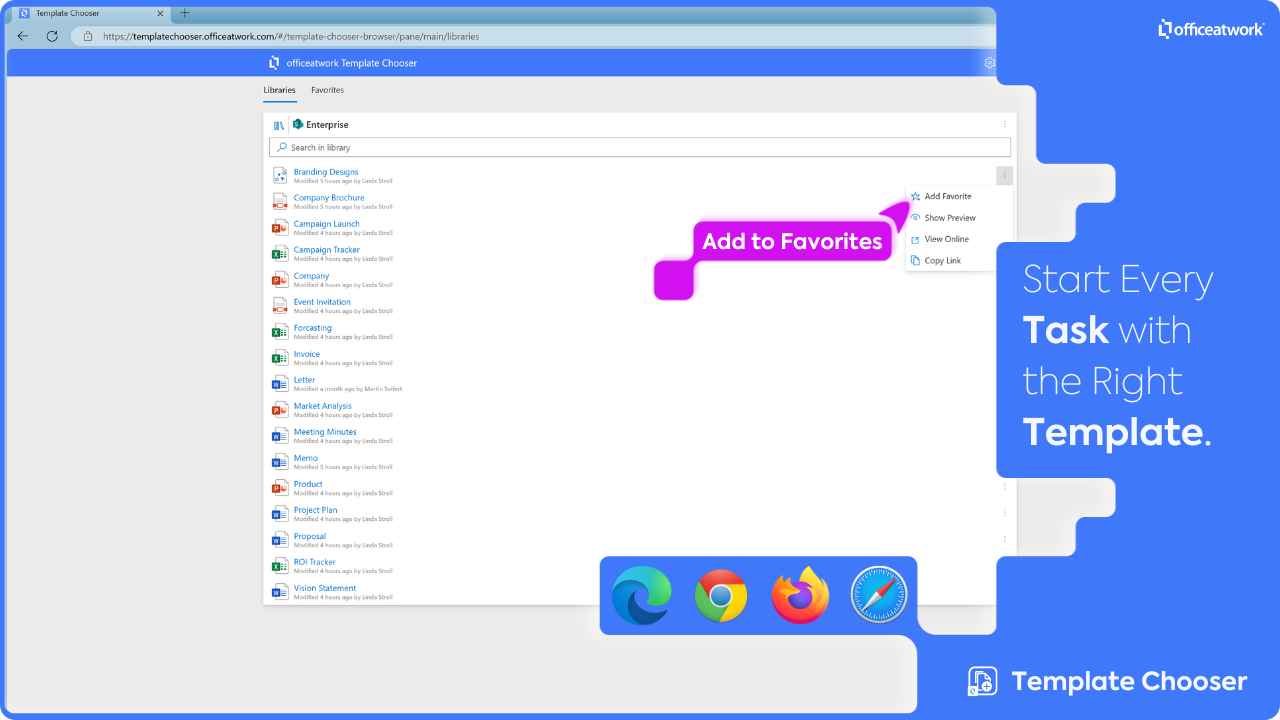
Task: Open the Branding Designs template link
Action: click(326, 172)
